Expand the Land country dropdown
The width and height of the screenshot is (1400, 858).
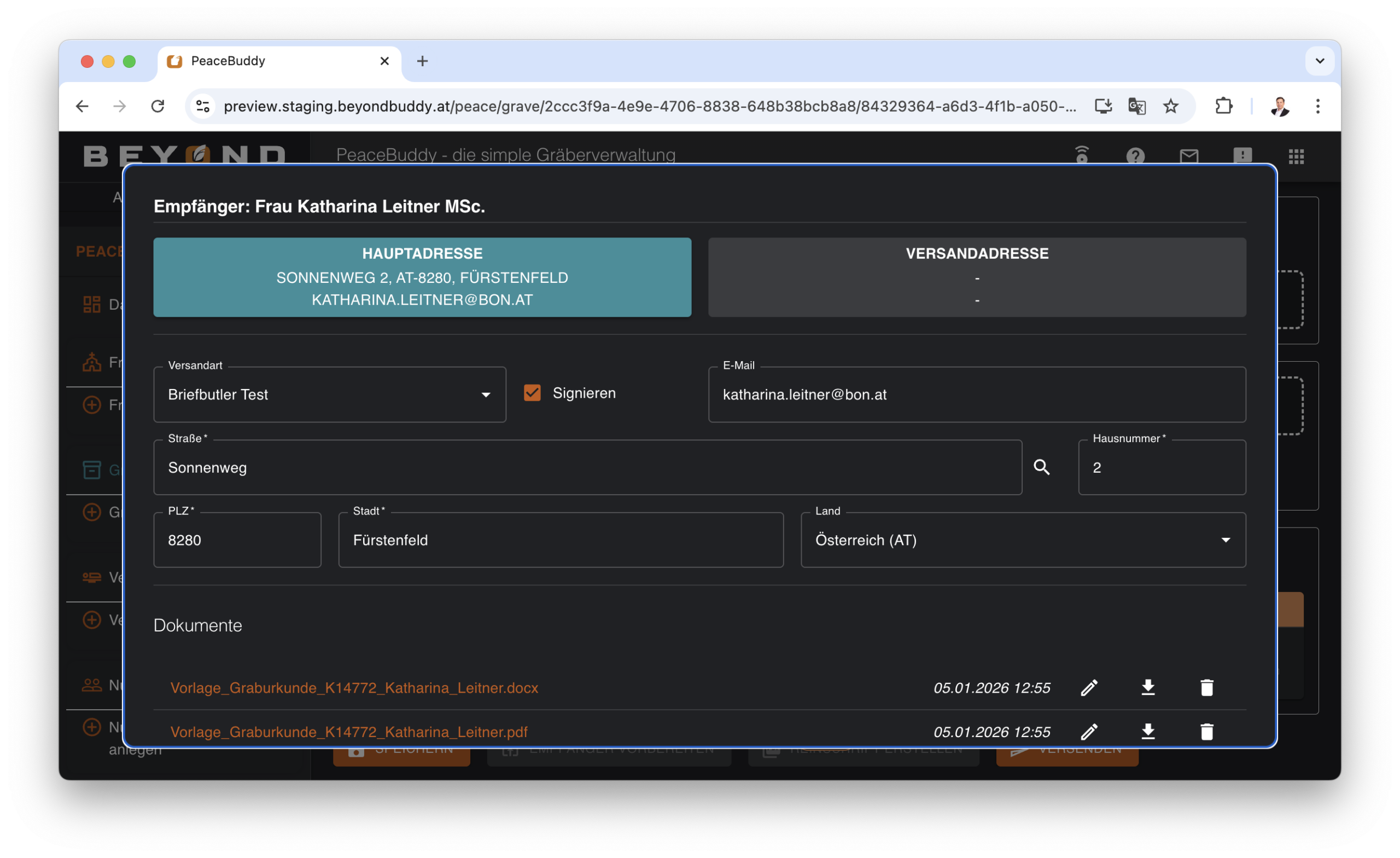pyautogui.click(x=1023, y=540)
